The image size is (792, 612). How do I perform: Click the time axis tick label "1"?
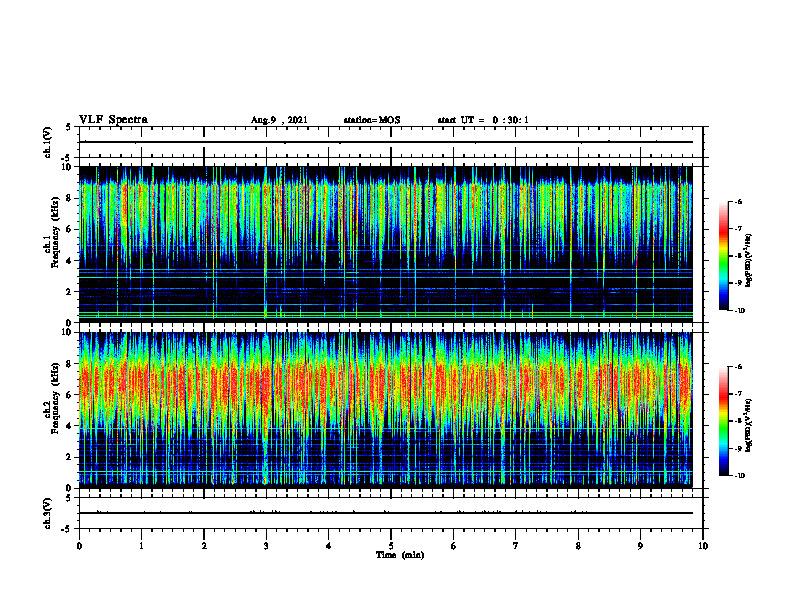click(141, 546)
